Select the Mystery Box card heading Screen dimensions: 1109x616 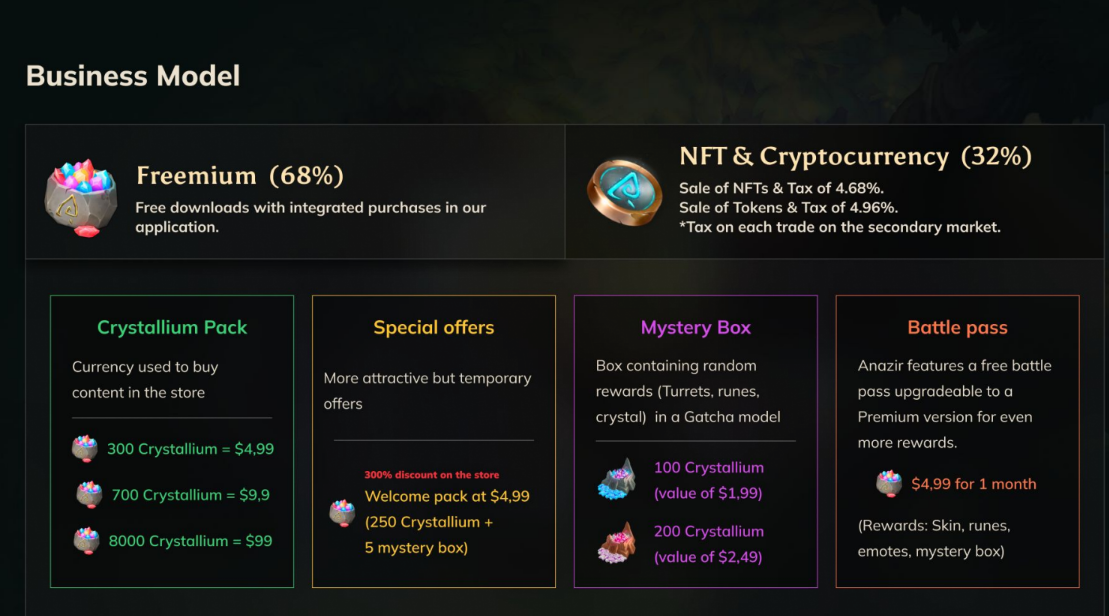pos(696,327)
